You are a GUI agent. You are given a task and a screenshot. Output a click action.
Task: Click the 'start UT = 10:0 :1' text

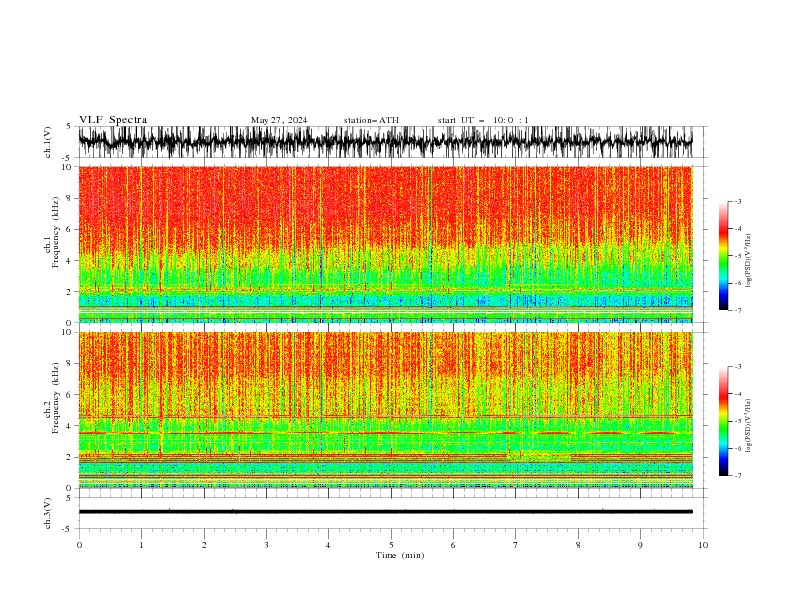483,120
